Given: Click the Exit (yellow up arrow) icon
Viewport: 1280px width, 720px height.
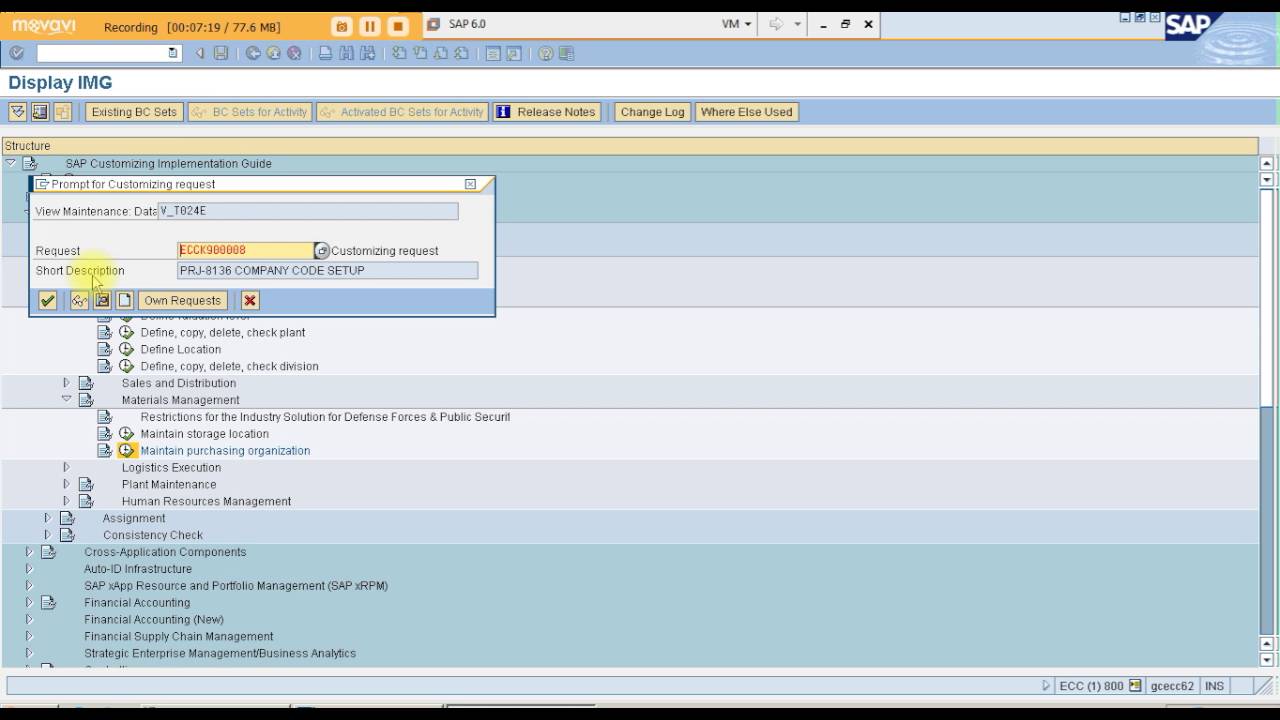Looking at the screenshot, I should point(274,53).
